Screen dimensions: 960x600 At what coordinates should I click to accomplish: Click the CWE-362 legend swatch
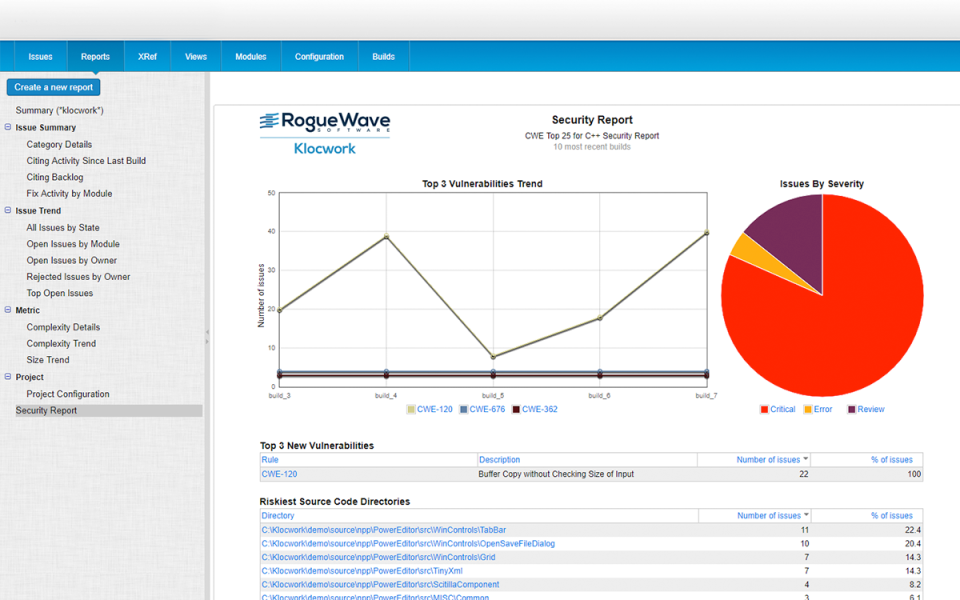tap(519, 409)
